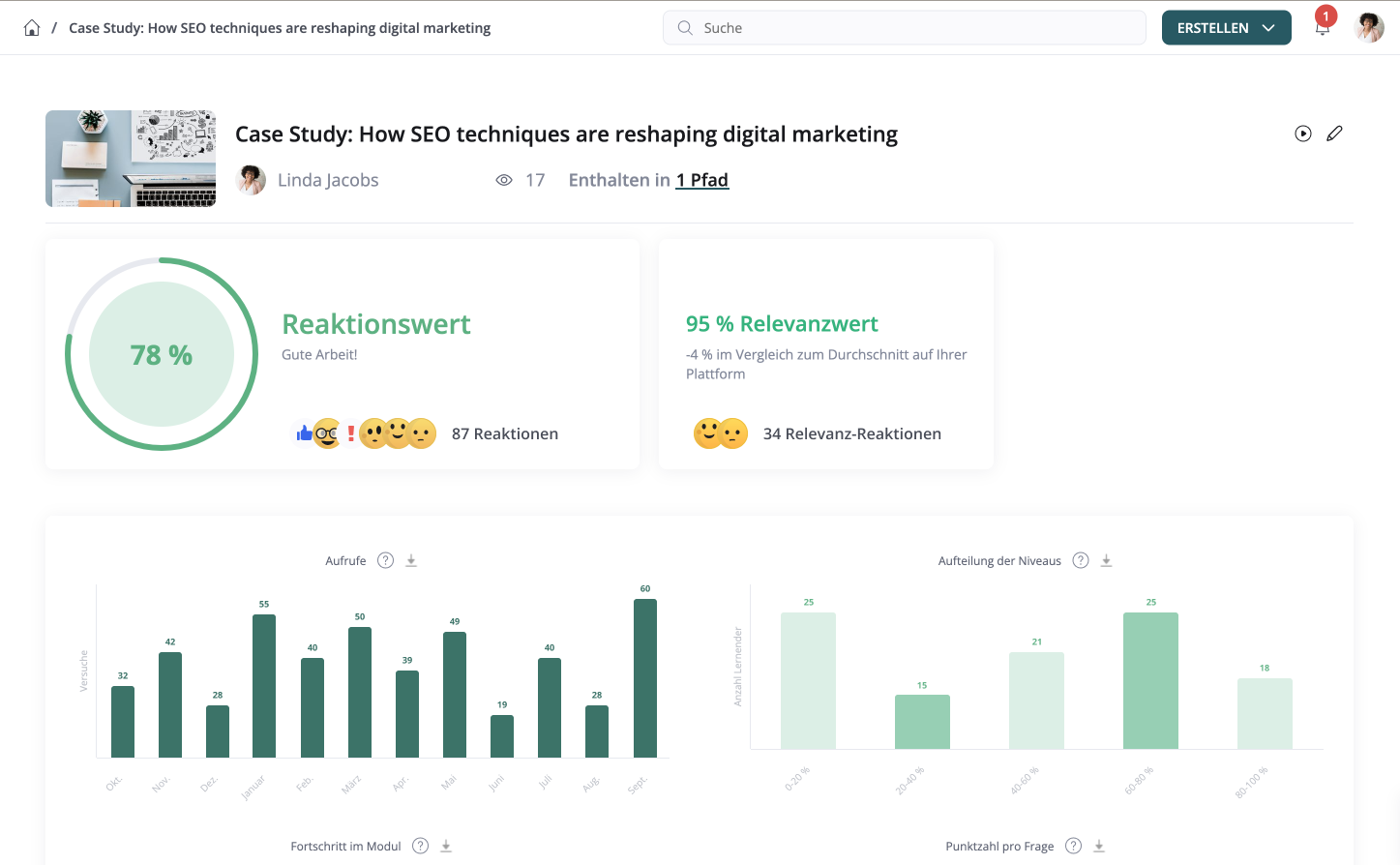Show help for Punktzahl pro Frage

1073,846
